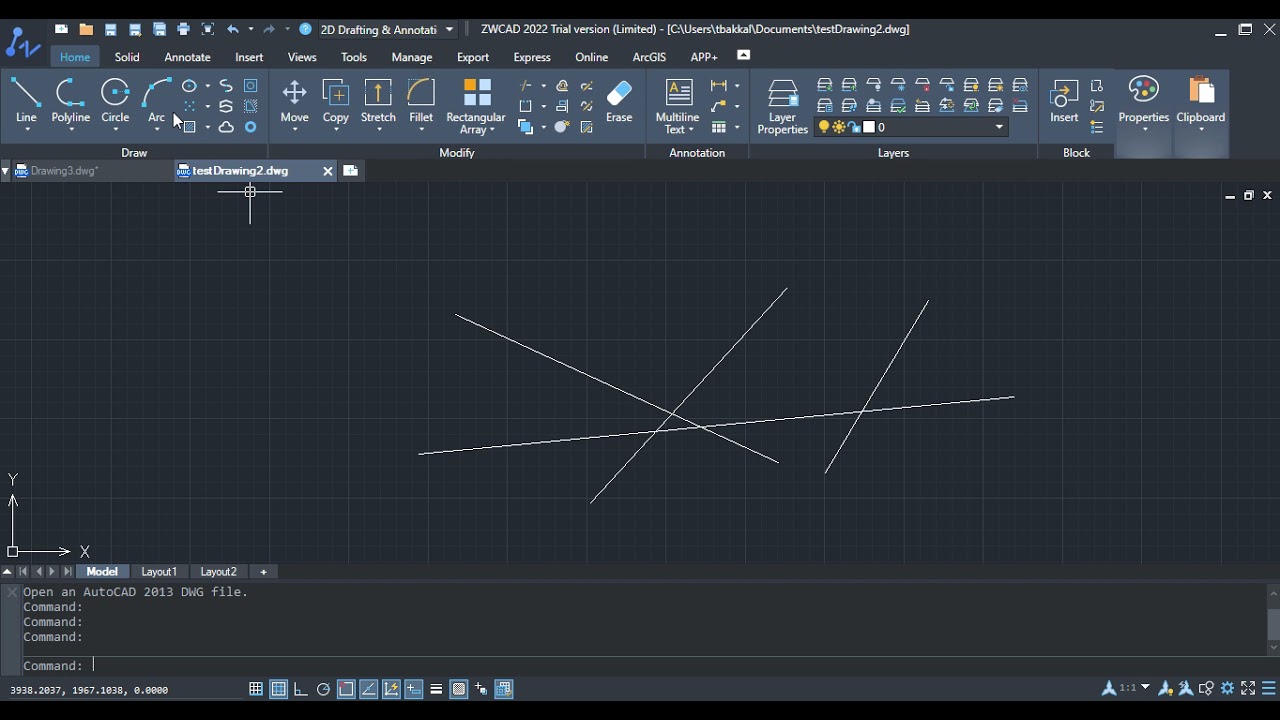Screen dimensions: 1280x720
Task: Open the Manage ribbon tab
Action: tap(412, 57)
